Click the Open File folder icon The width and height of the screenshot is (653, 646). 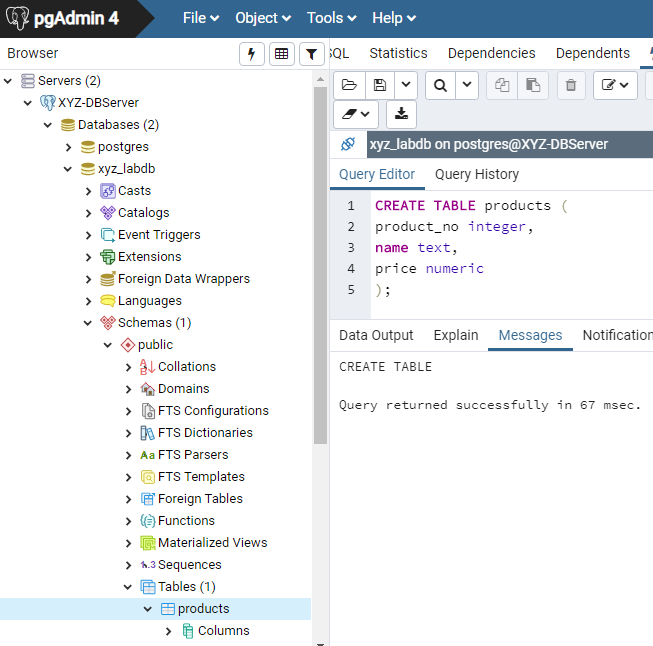point(349,85)
